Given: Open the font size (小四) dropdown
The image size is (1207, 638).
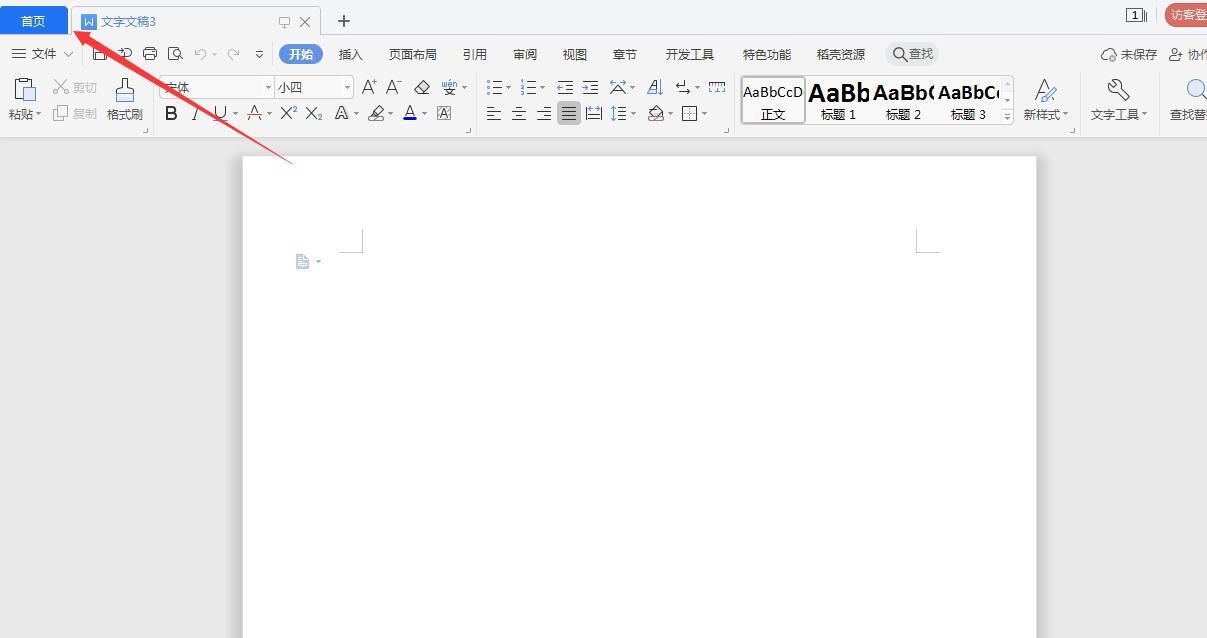Looking at the screenshot, I should point(347,87).
